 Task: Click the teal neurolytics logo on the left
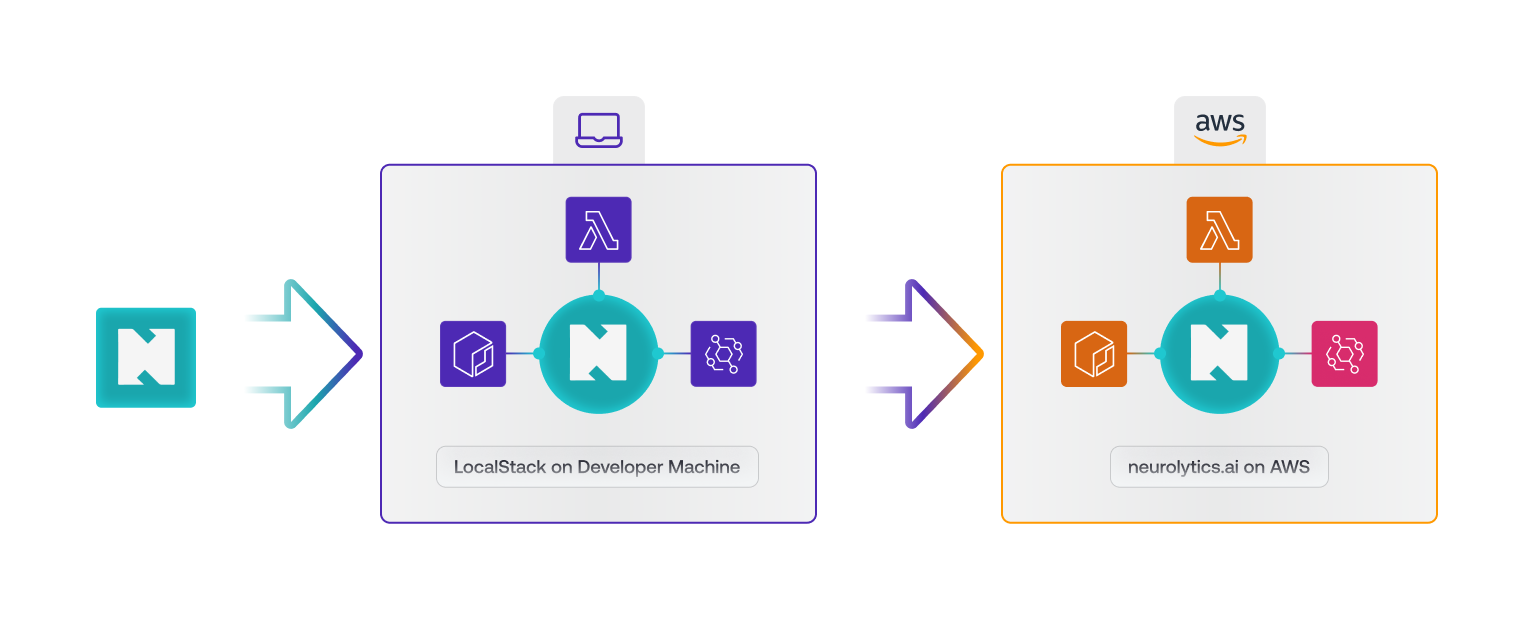coord(145,357)
